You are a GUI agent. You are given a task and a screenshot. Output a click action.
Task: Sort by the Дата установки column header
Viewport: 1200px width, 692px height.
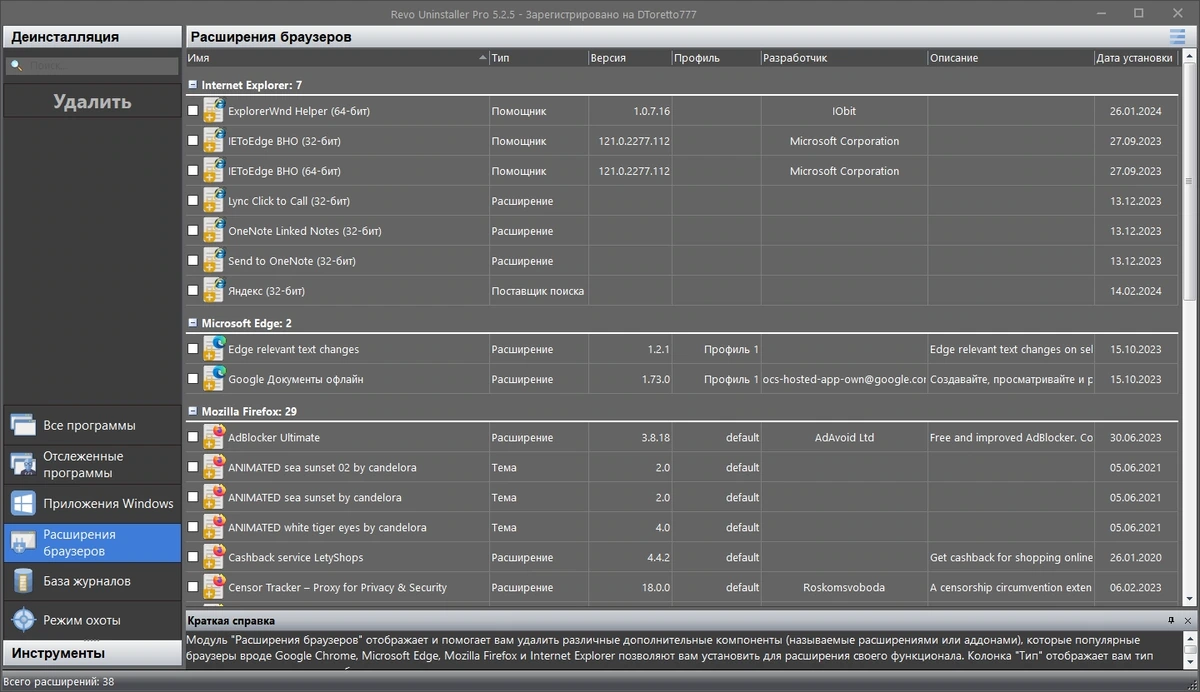[x=1136, y=58]
